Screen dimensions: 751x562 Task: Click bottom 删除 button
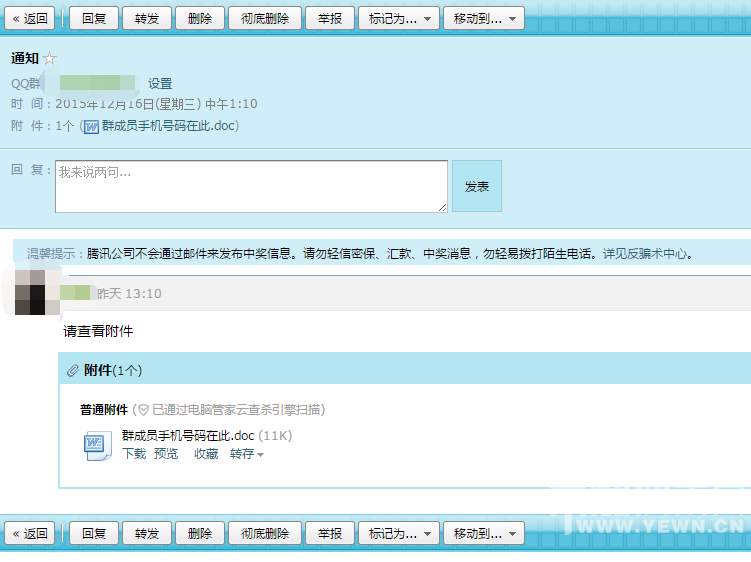point(200,533)
